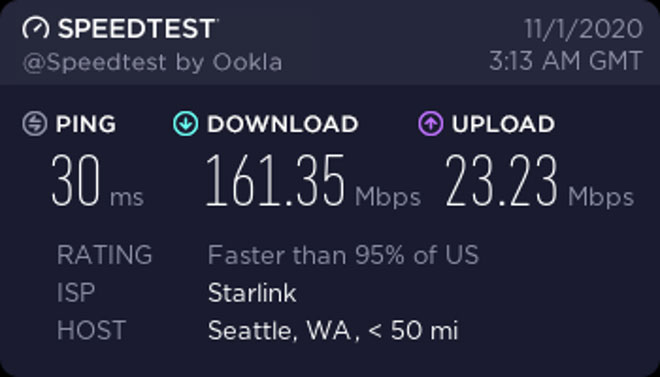
Task: Select the 11/1/2020 date text
Action: pos(583,29)
